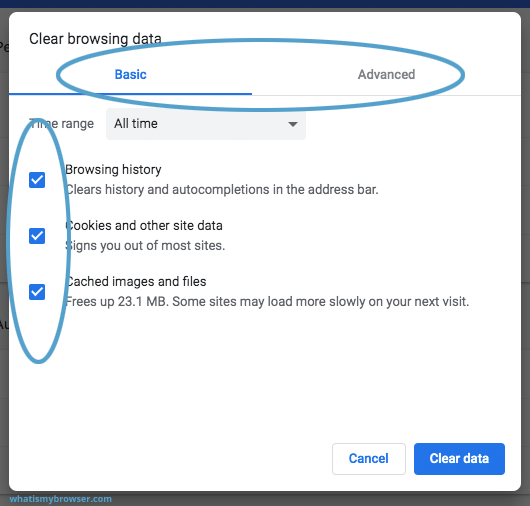Click the 'Clear browsing data' dialog title

click(x=95, y=39)
